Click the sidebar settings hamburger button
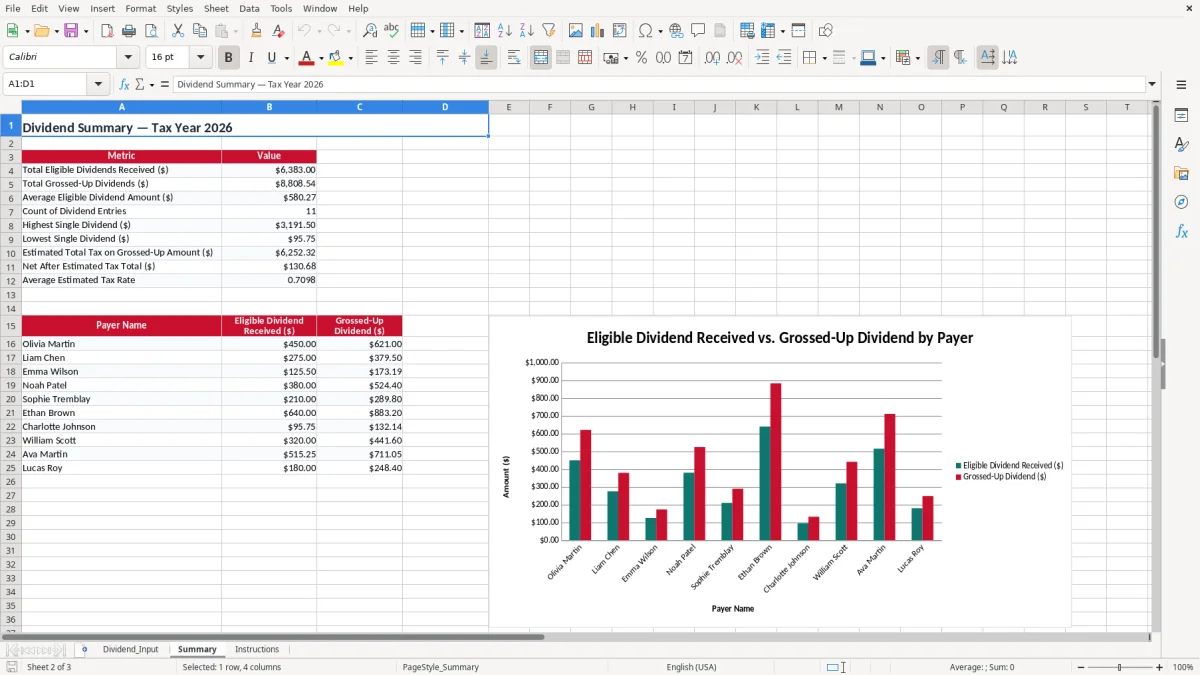Viewport: 1200px width, 675px height. click(x=1181, y=85)
